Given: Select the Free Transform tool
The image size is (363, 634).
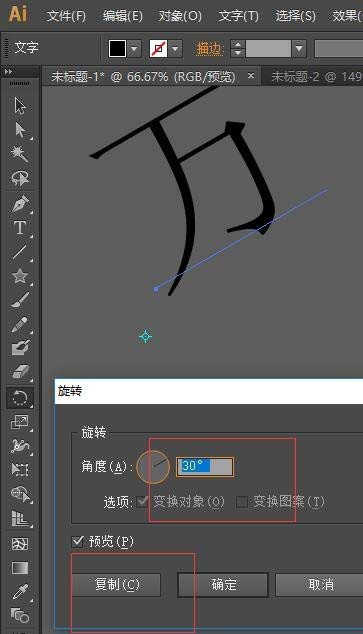Looking at the screenshot, I should point(20,470).
